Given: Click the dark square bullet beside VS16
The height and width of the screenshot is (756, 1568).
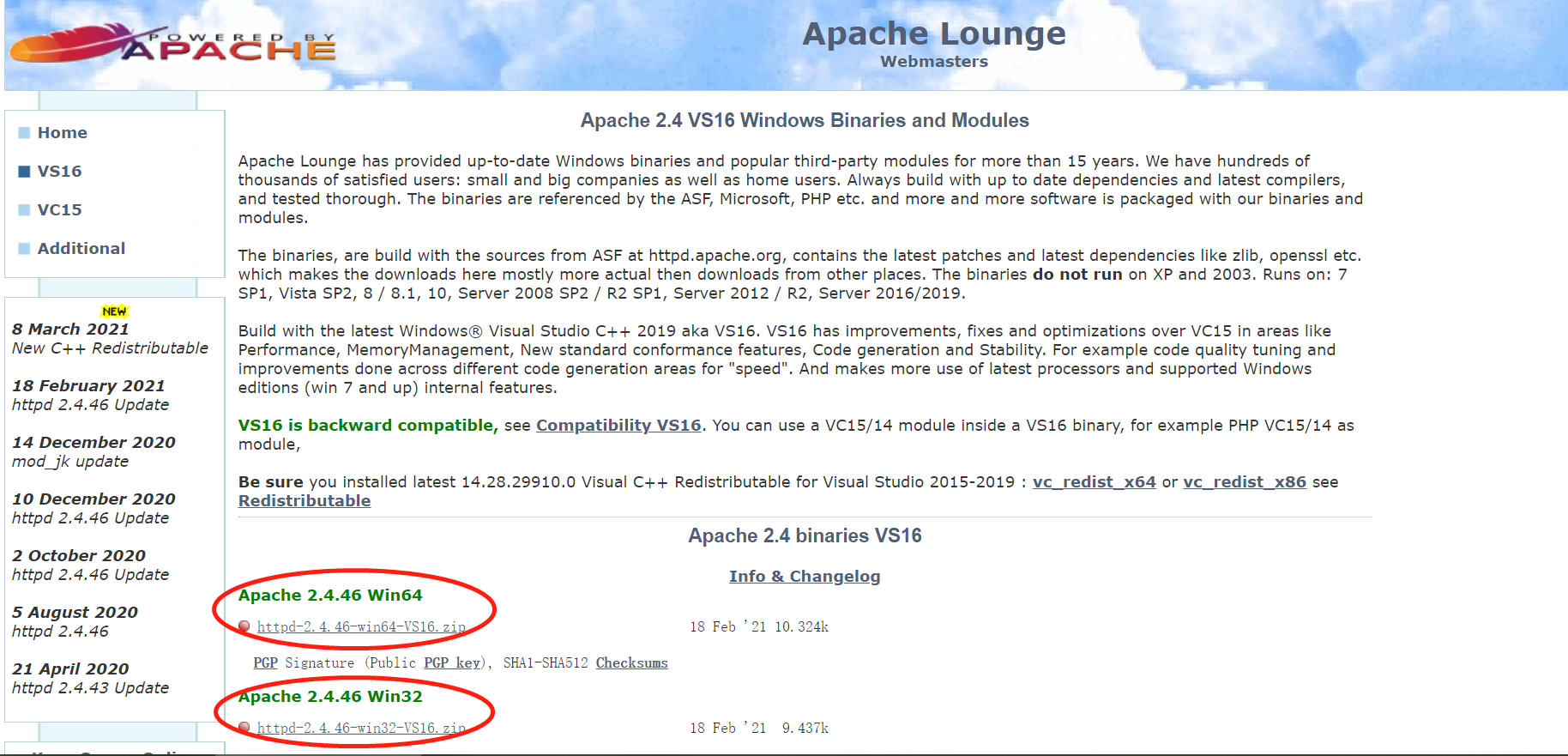Looking at the screenshot, I should [24, 172].
